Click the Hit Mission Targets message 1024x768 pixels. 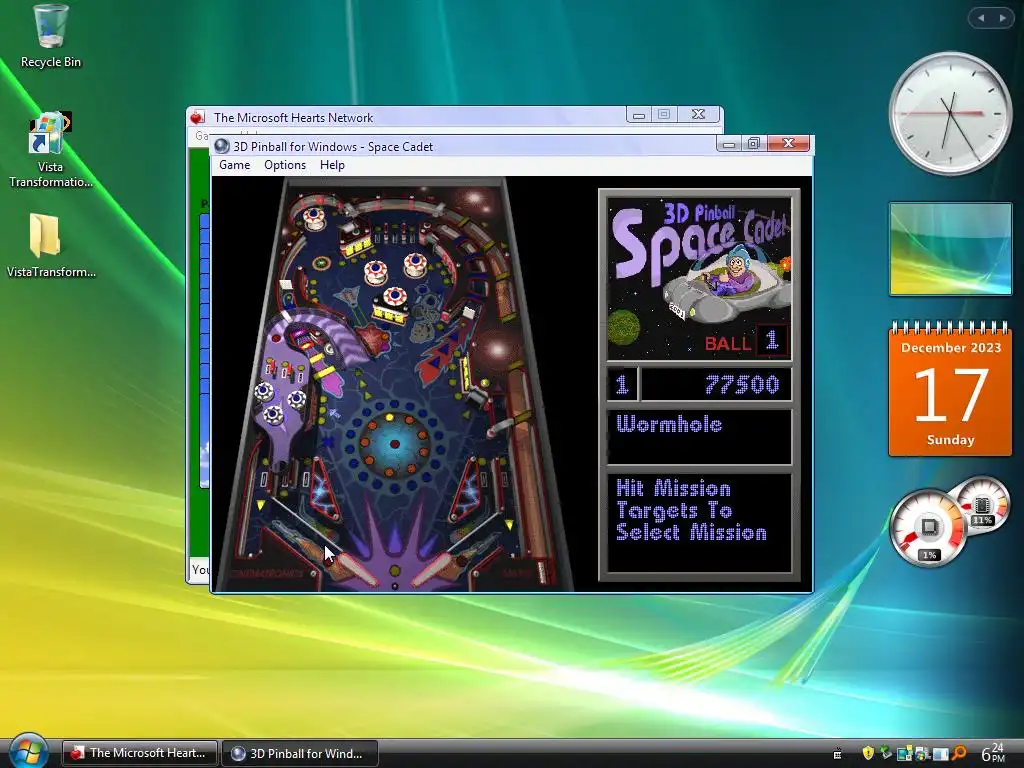[x=691, y=510]
